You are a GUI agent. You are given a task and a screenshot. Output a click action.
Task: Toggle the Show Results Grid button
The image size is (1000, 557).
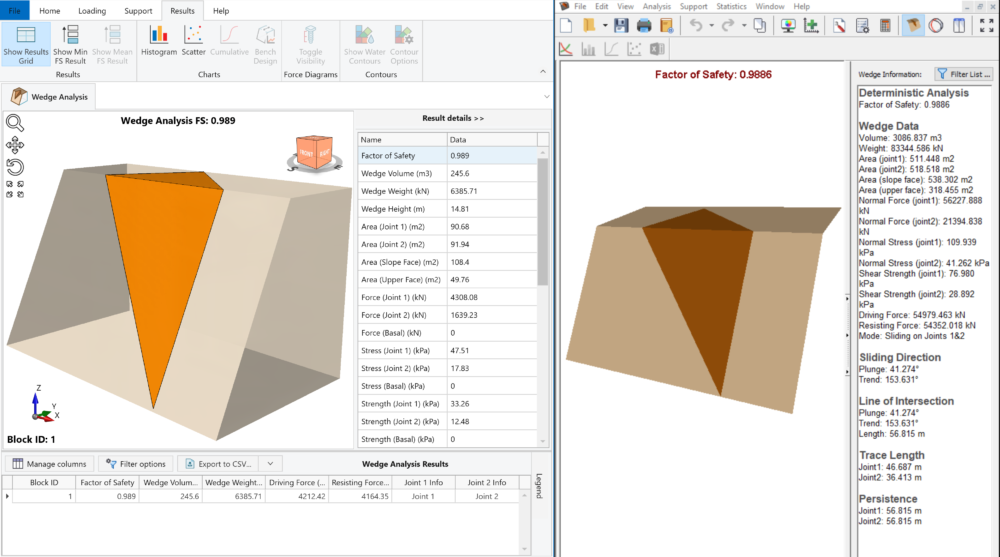click(x=26, y=41)
